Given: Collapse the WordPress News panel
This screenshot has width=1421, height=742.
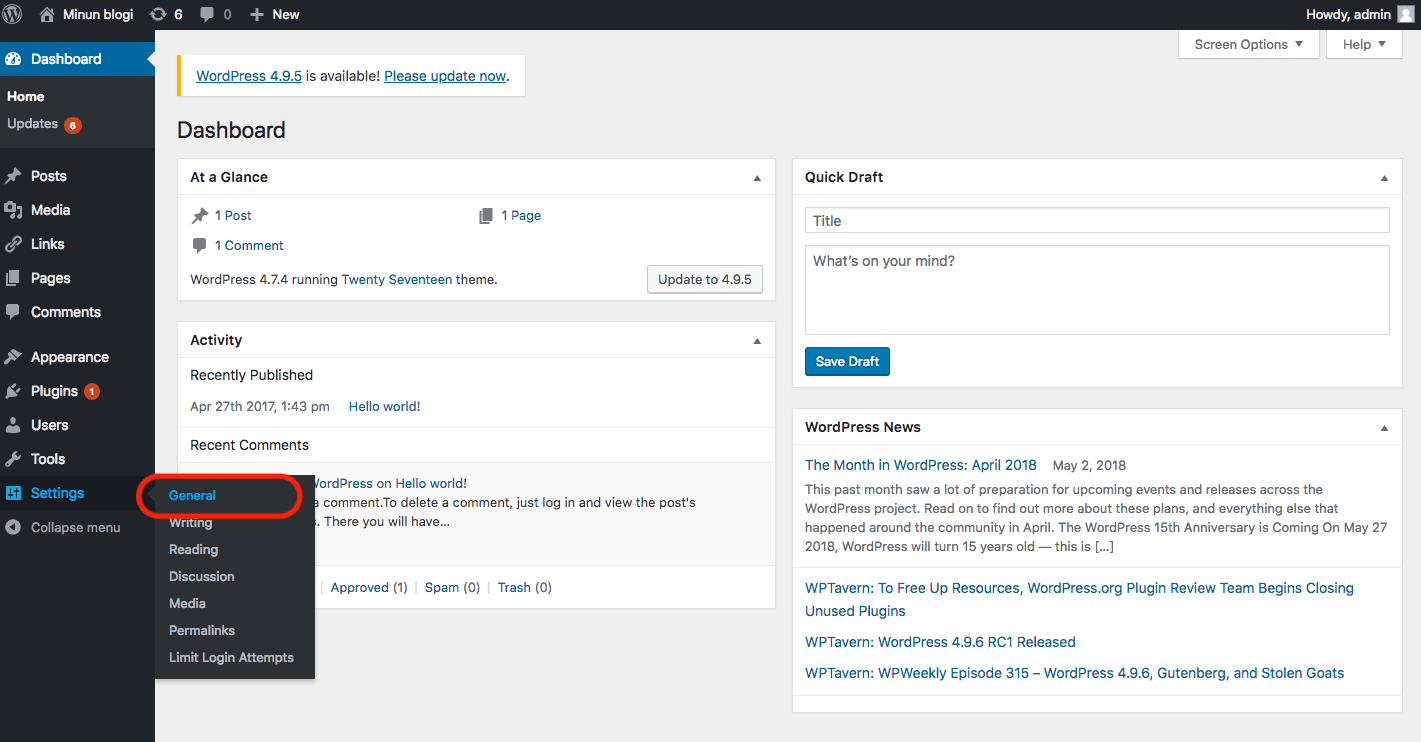Looking at the screenshot, I should tap(1384, 428).
